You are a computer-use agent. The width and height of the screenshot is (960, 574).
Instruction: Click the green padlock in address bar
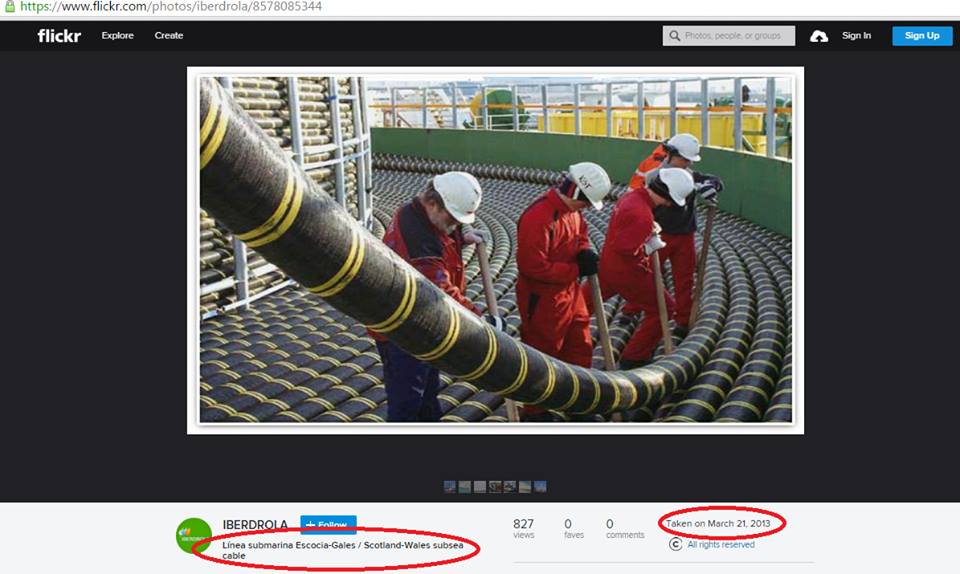[x=8, y=6]
